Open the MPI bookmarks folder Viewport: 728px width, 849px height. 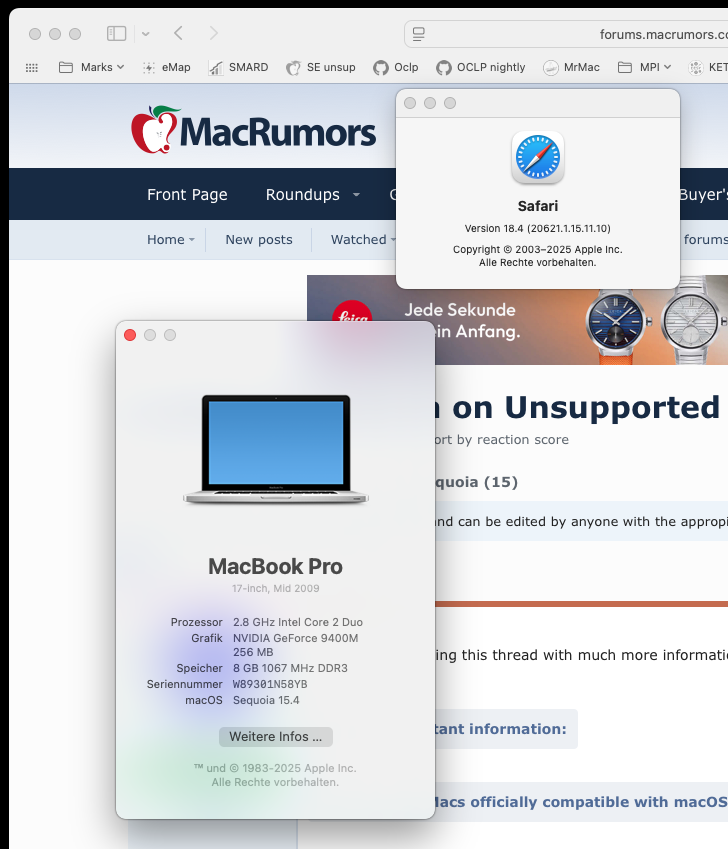click(644, 67)
